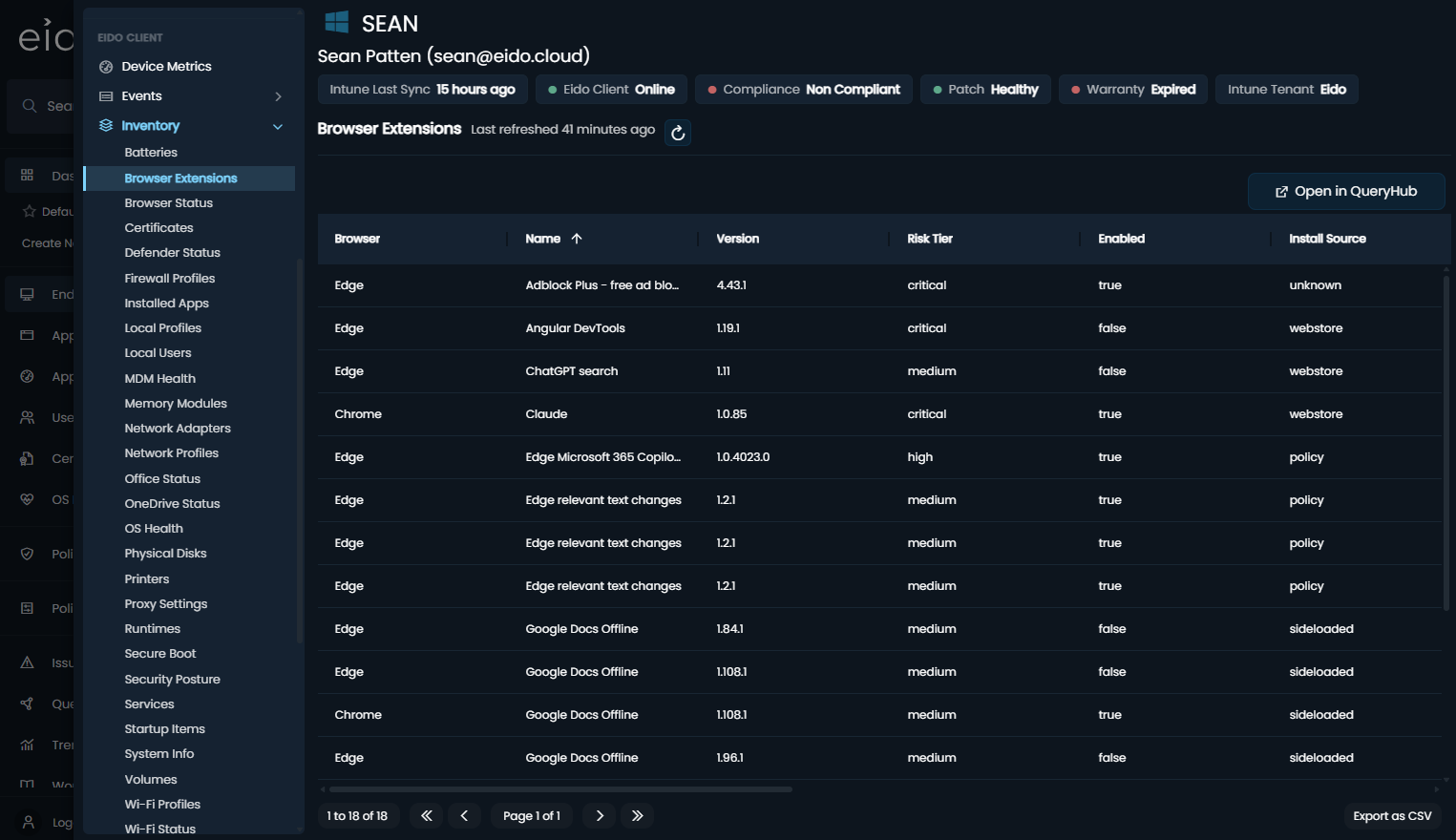Jump to last page arrow
The width and height of the screenshot is (1456, 840).
638,815
